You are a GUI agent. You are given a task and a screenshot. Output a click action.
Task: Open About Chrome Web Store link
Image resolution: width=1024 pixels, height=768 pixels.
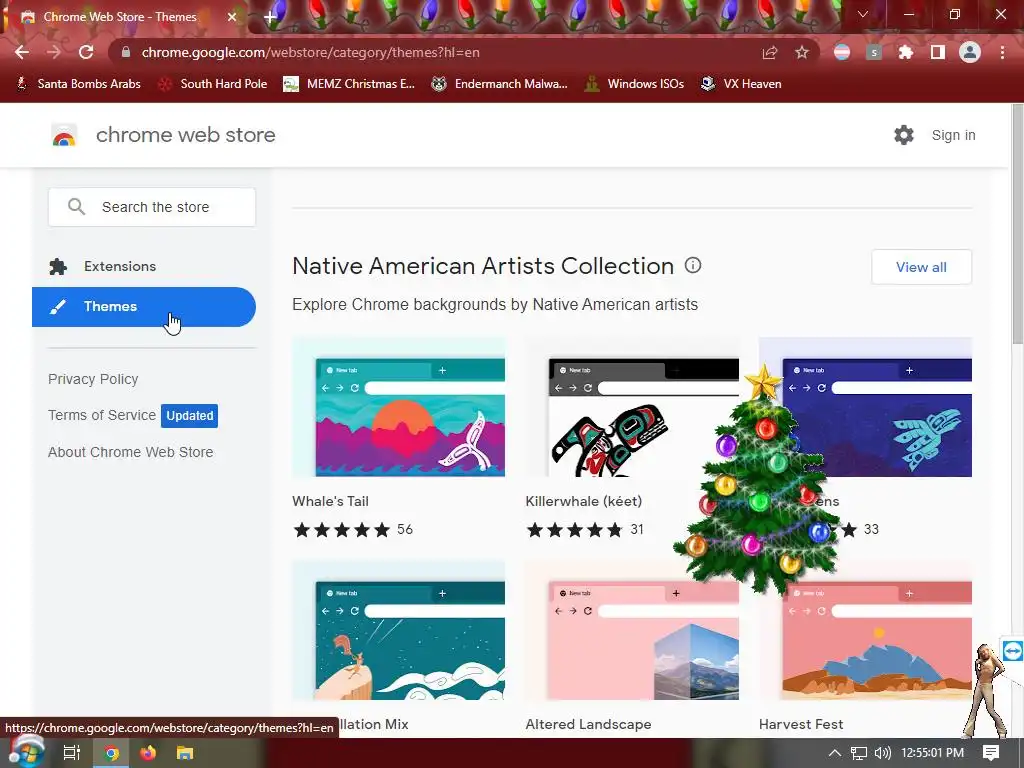131,452
